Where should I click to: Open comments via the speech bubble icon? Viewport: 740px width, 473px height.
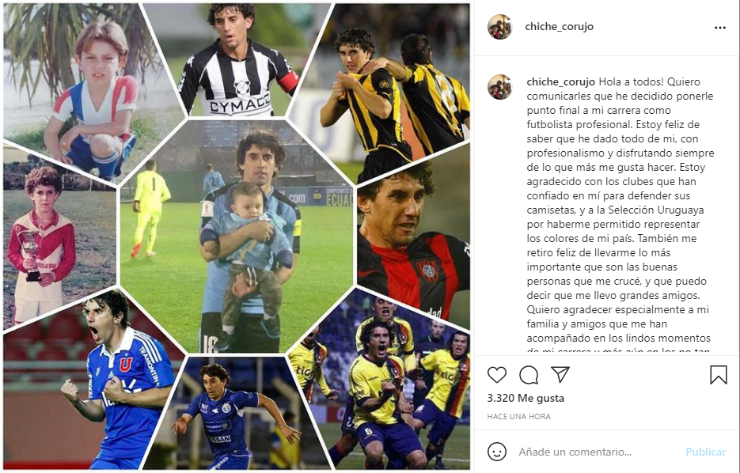click(529, 375)
